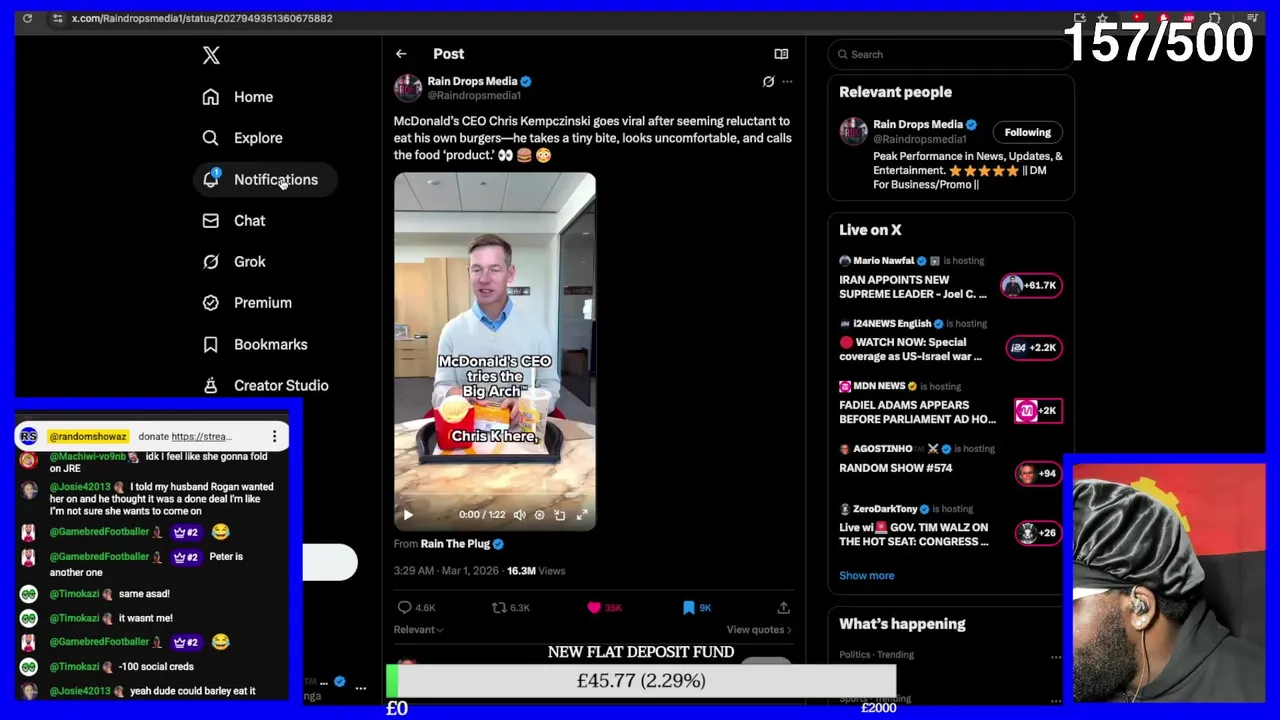Click the Notifications bell icon
1280x720 pixels.
pyautogui.click(x=210, y=180)
